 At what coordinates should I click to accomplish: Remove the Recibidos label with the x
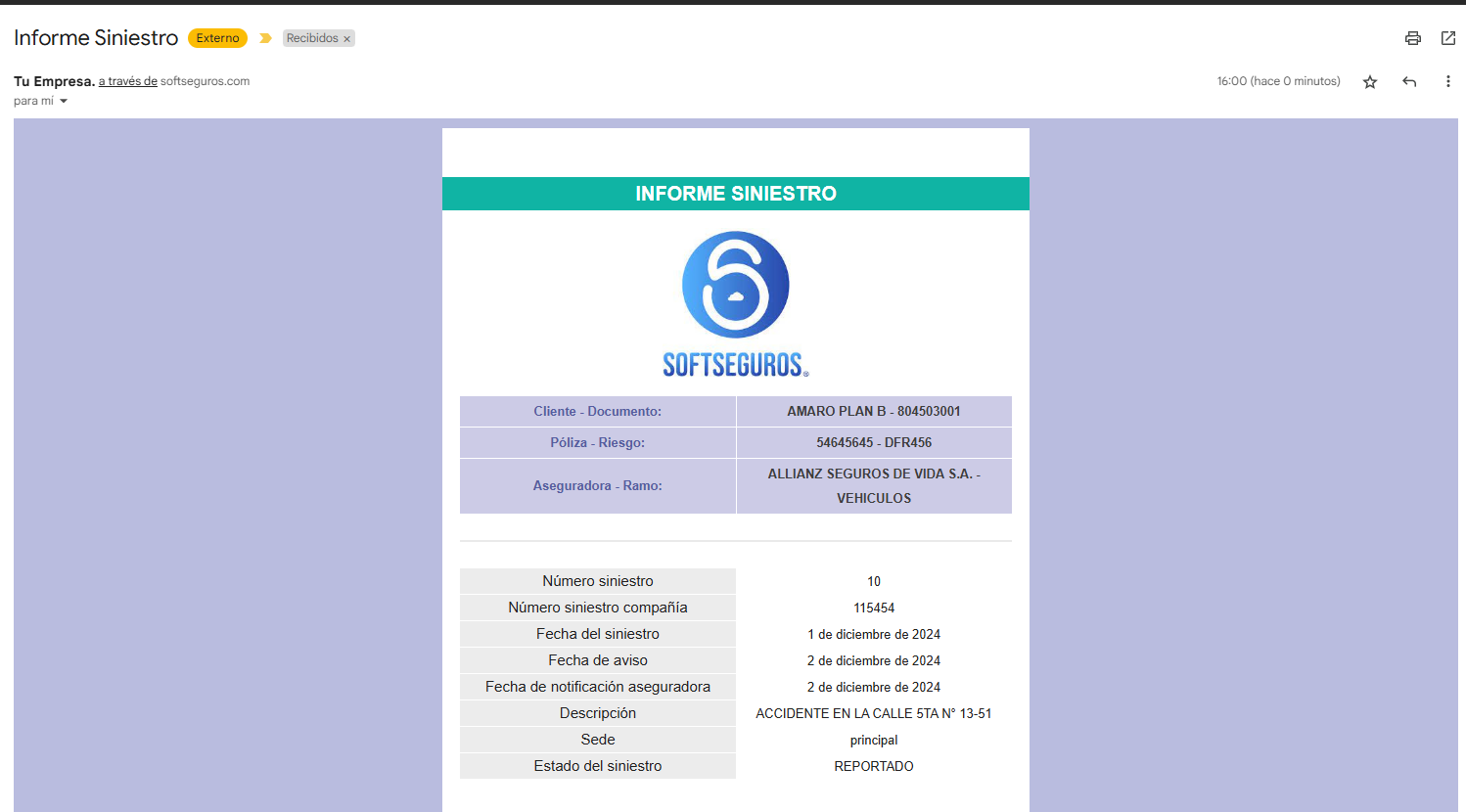tap(346, 39)
